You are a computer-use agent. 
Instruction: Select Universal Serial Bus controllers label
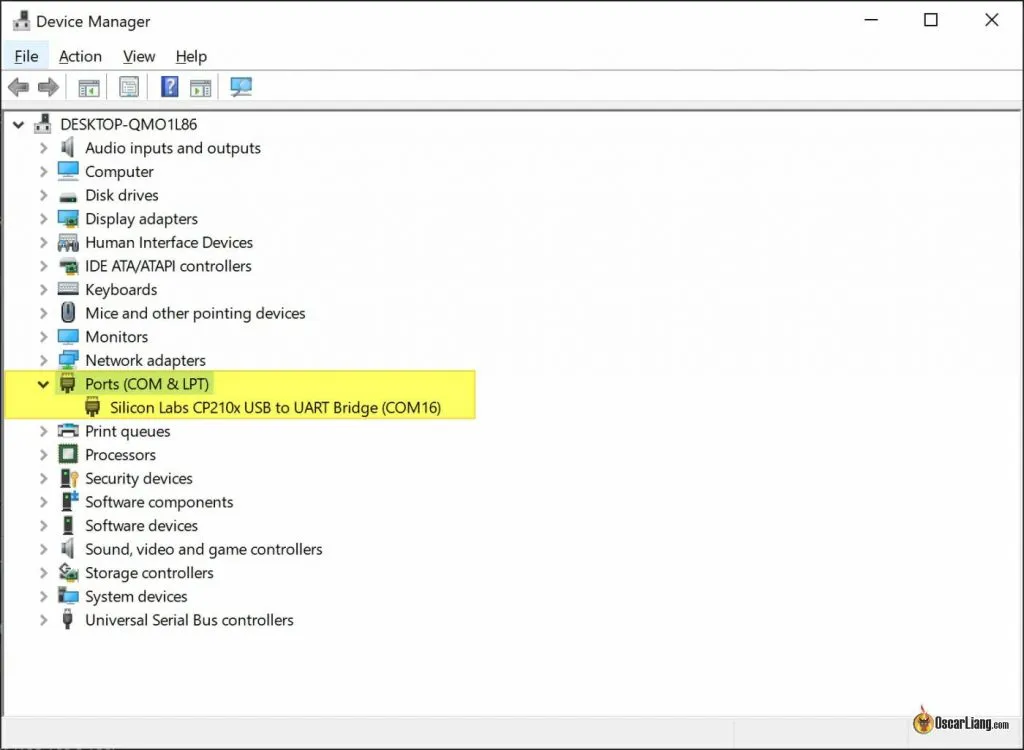[189, 620]
